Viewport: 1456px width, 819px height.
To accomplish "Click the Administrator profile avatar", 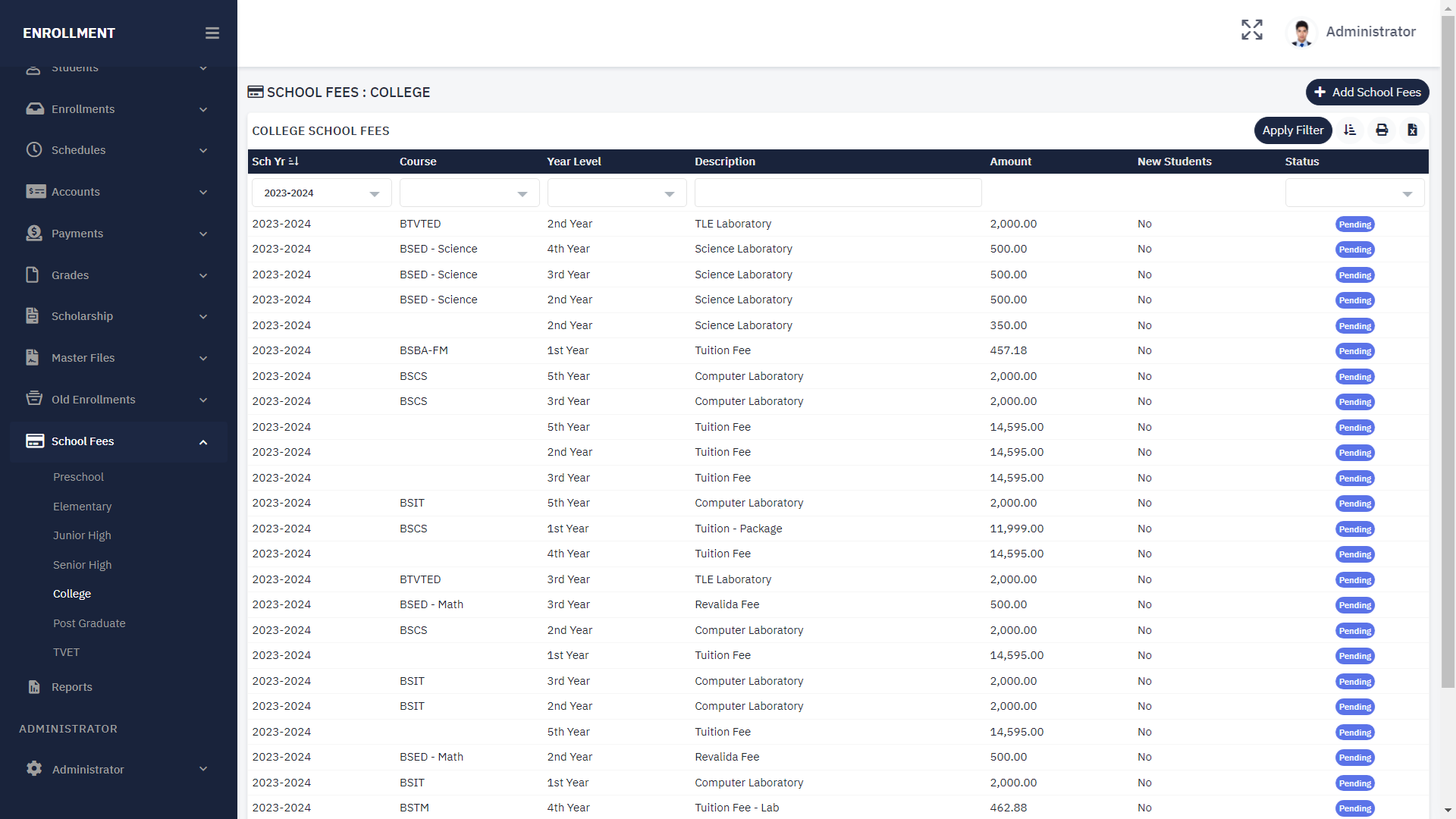I will 1302,33.
